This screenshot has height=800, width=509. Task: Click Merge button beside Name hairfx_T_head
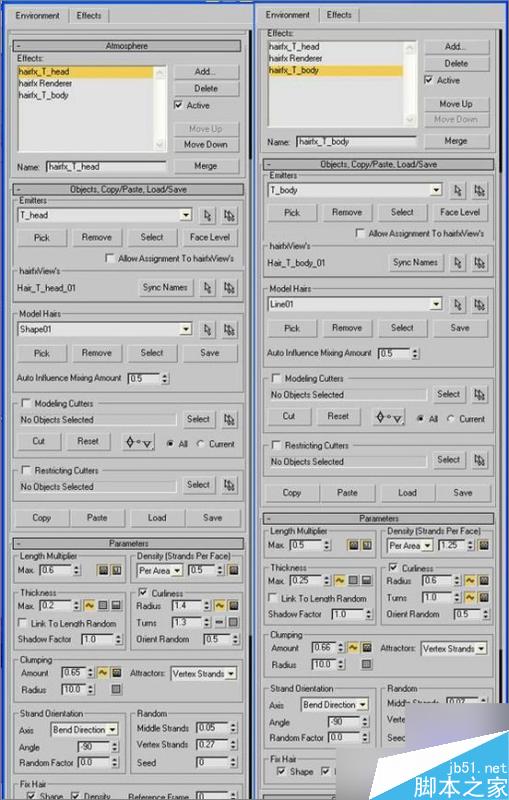(206, 166)
